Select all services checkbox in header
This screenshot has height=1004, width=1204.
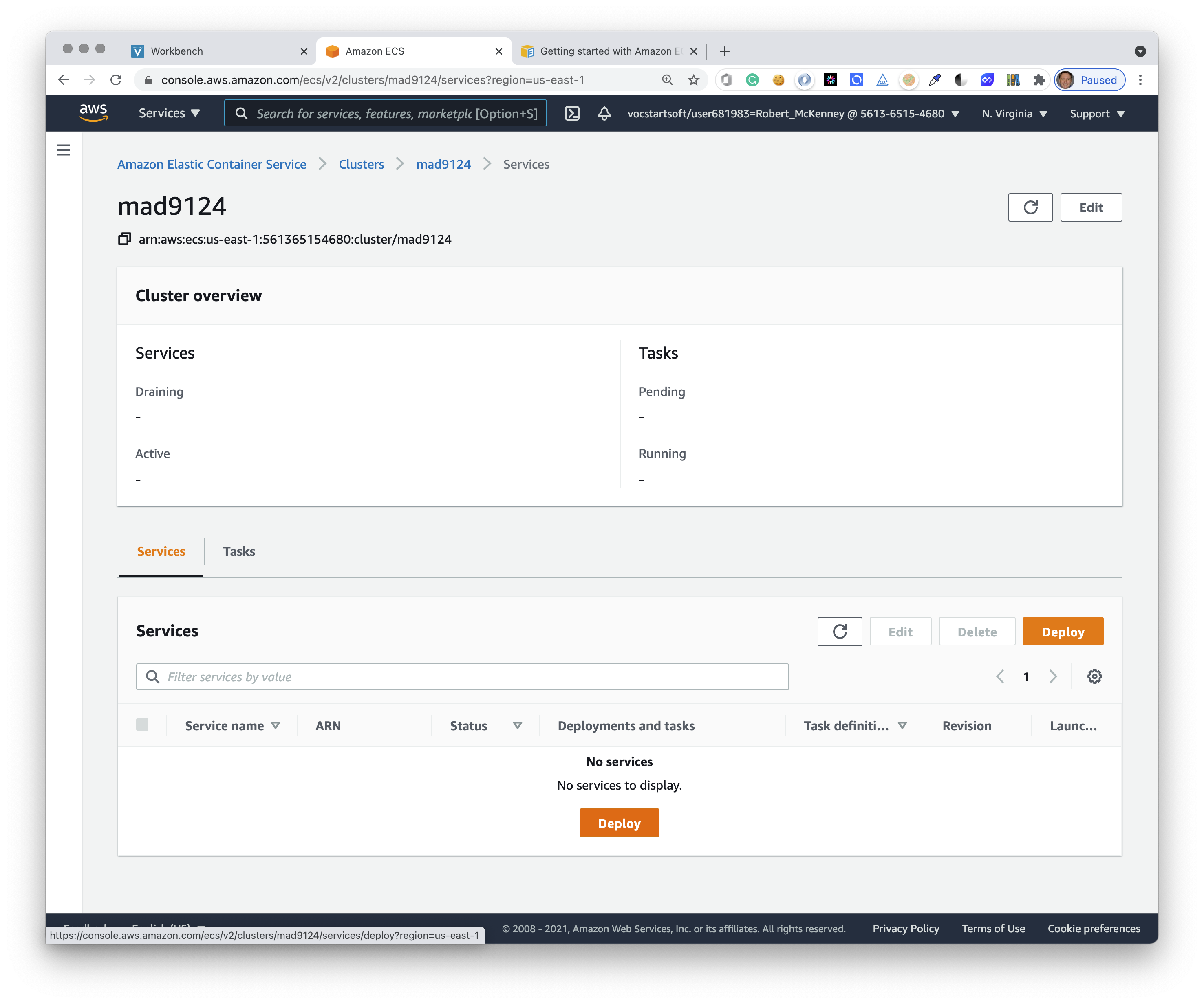click(x=142, y=724)
